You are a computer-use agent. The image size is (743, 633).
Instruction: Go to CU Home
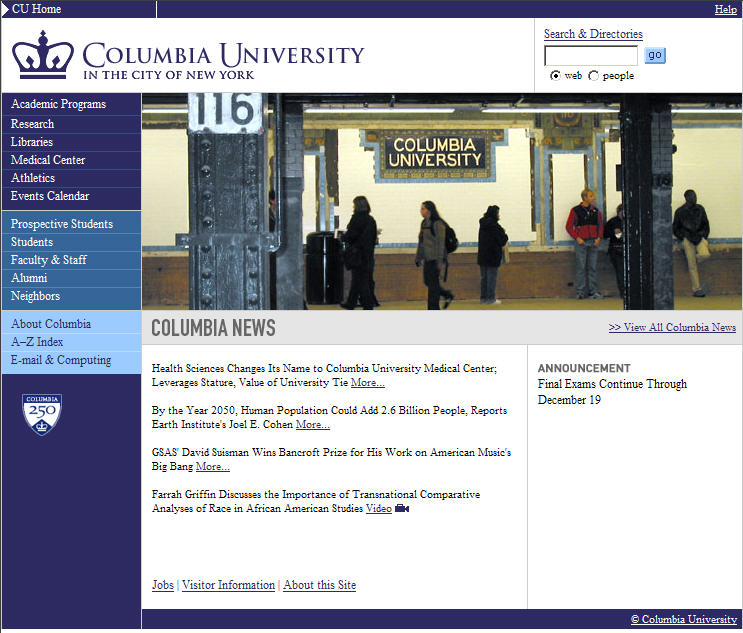coord(36,9)
